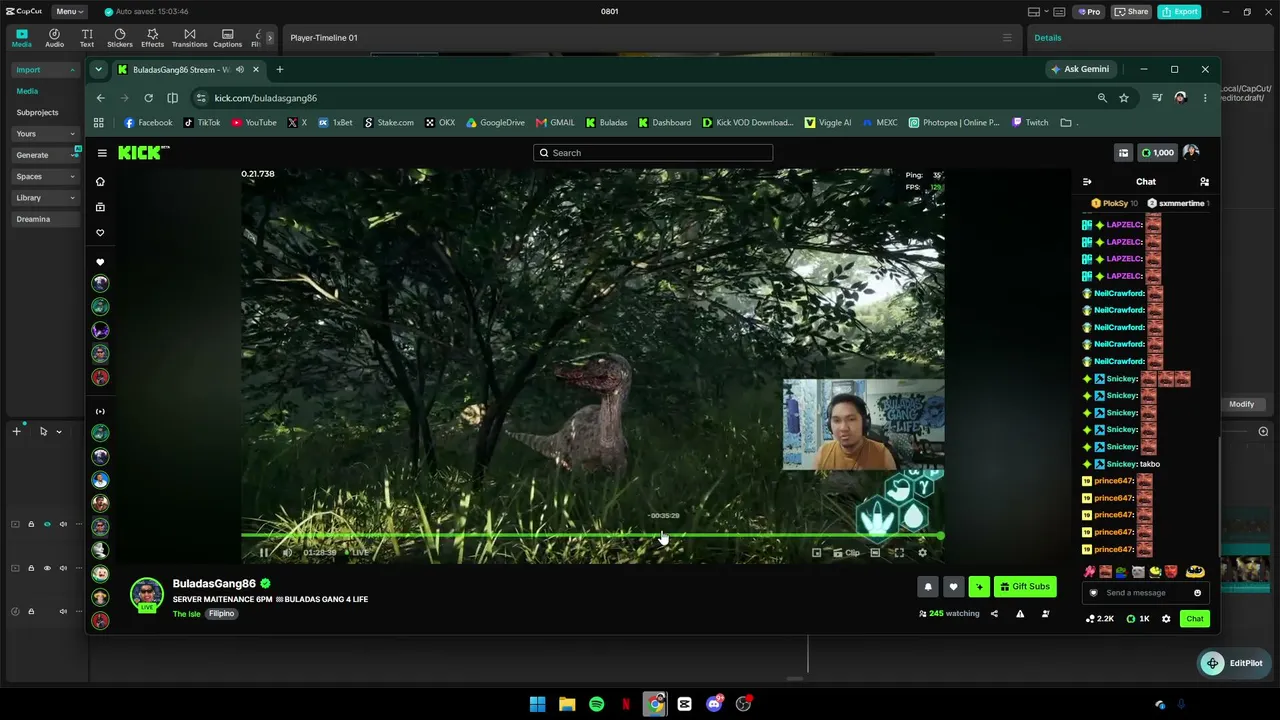Open the chat users list icon
The width and height of the screenshot is (1280, 720).
(1204, 182)
